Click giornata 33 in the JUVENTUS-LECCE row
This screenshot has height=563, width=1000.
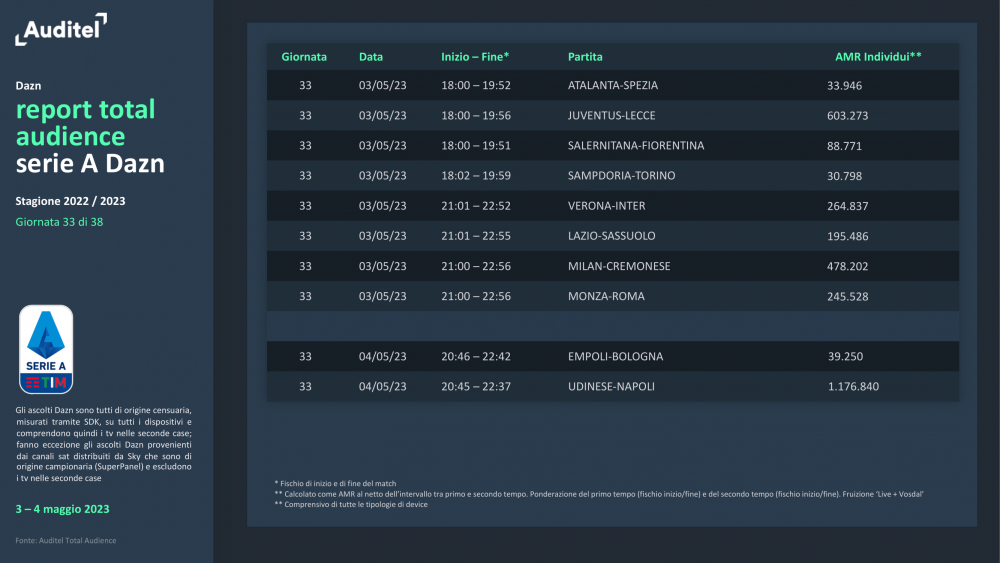click(305, 115)
